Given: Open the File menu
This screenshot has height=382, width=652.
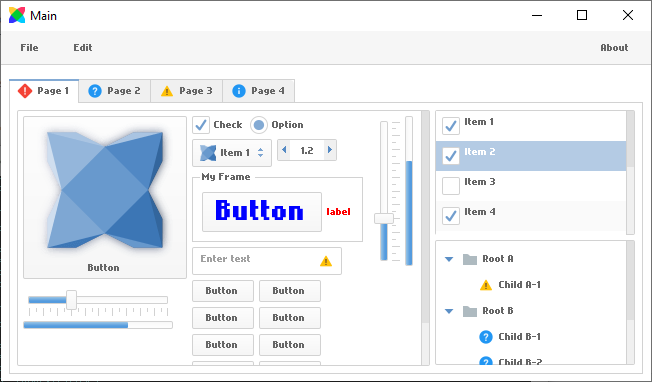Looking at the screenshot, I should coord(30,48).
